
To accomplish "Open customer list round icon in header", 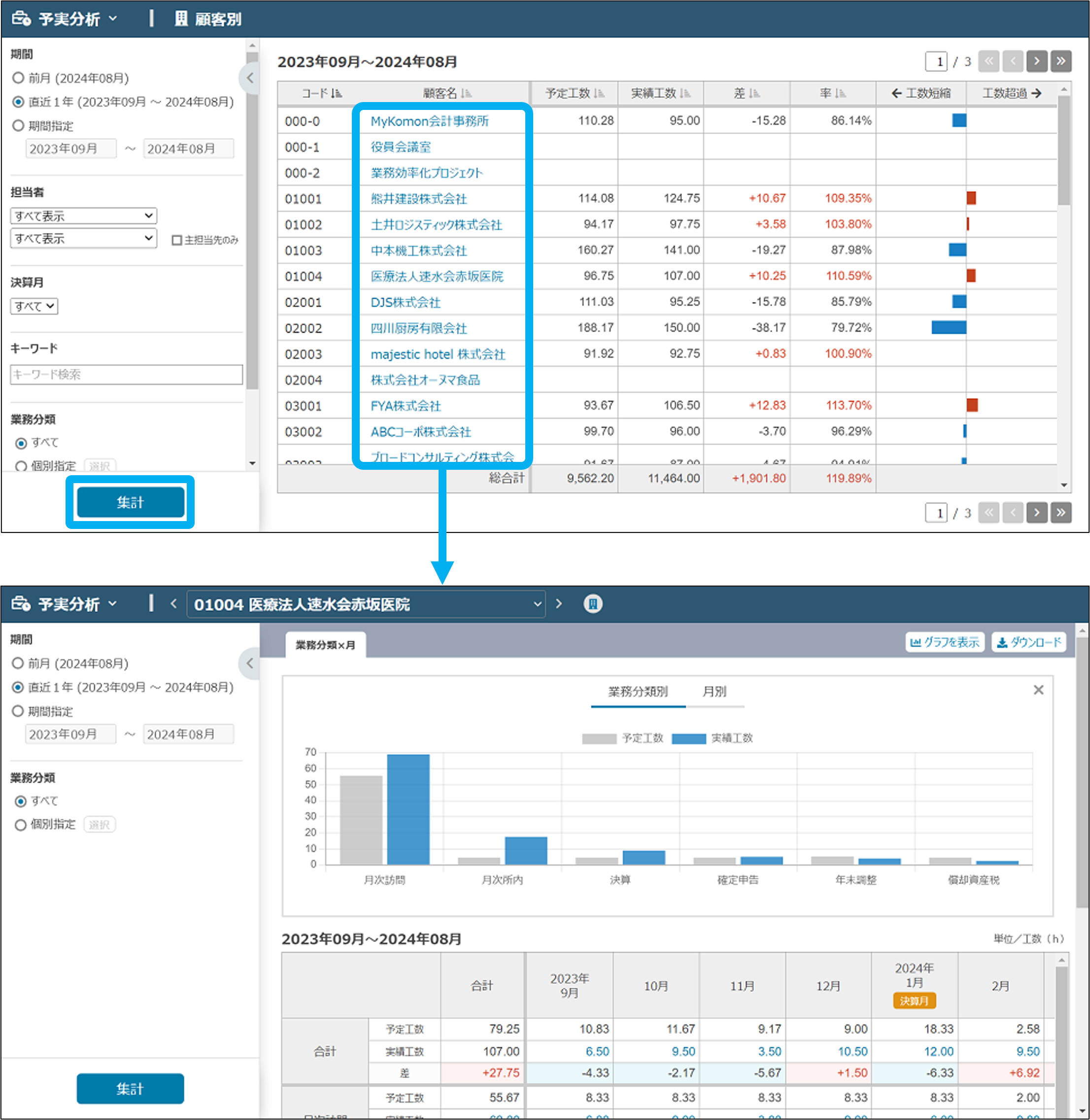I will pyautogui.click(x=593, y=603).
